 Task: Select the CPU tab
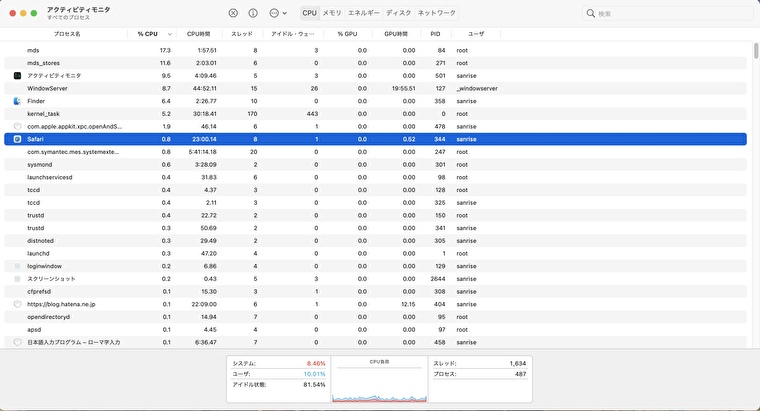click(x=309, y=13)
